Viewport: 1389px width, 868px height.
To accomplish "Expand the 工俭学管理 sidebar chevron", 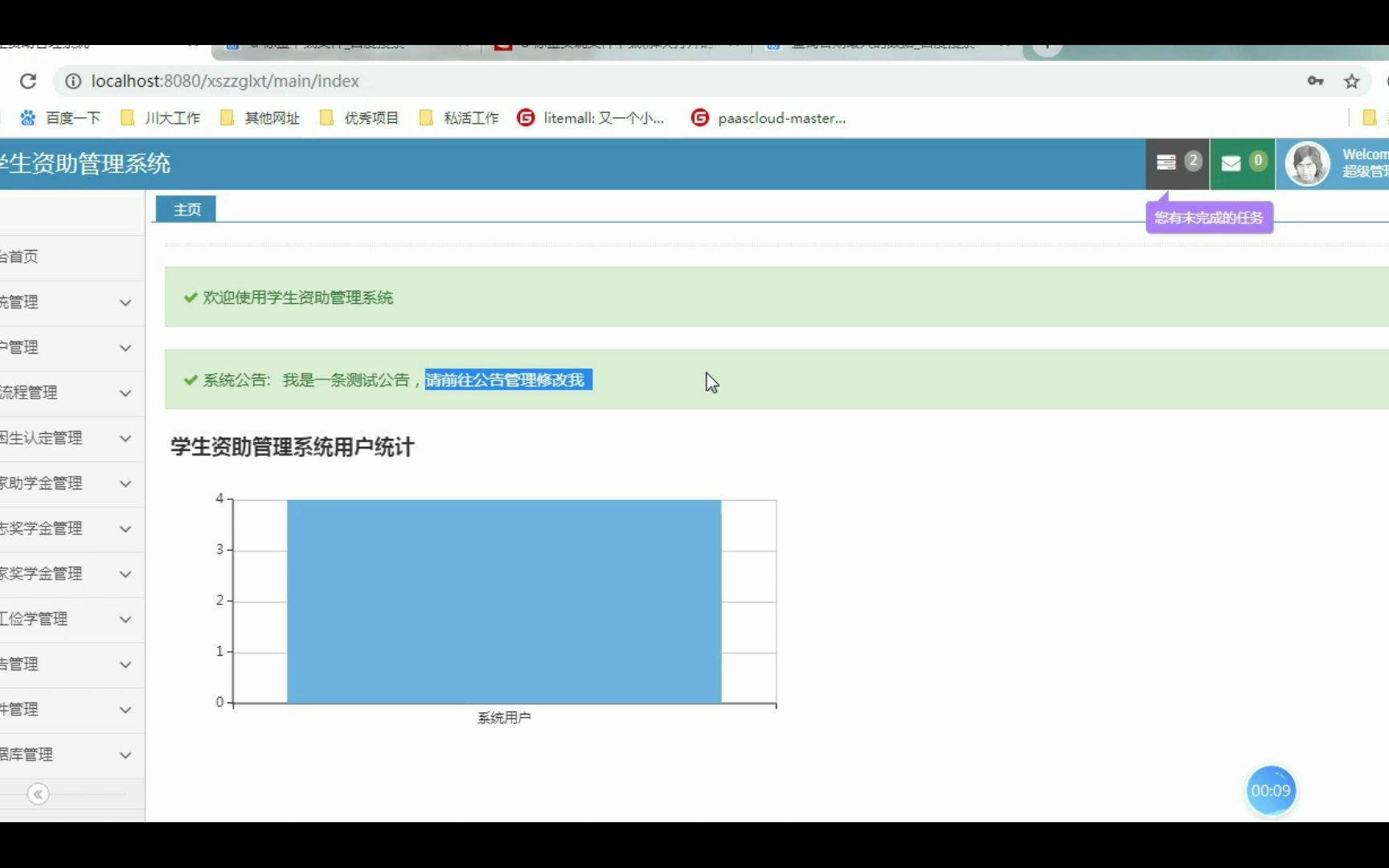I will 125,619.
